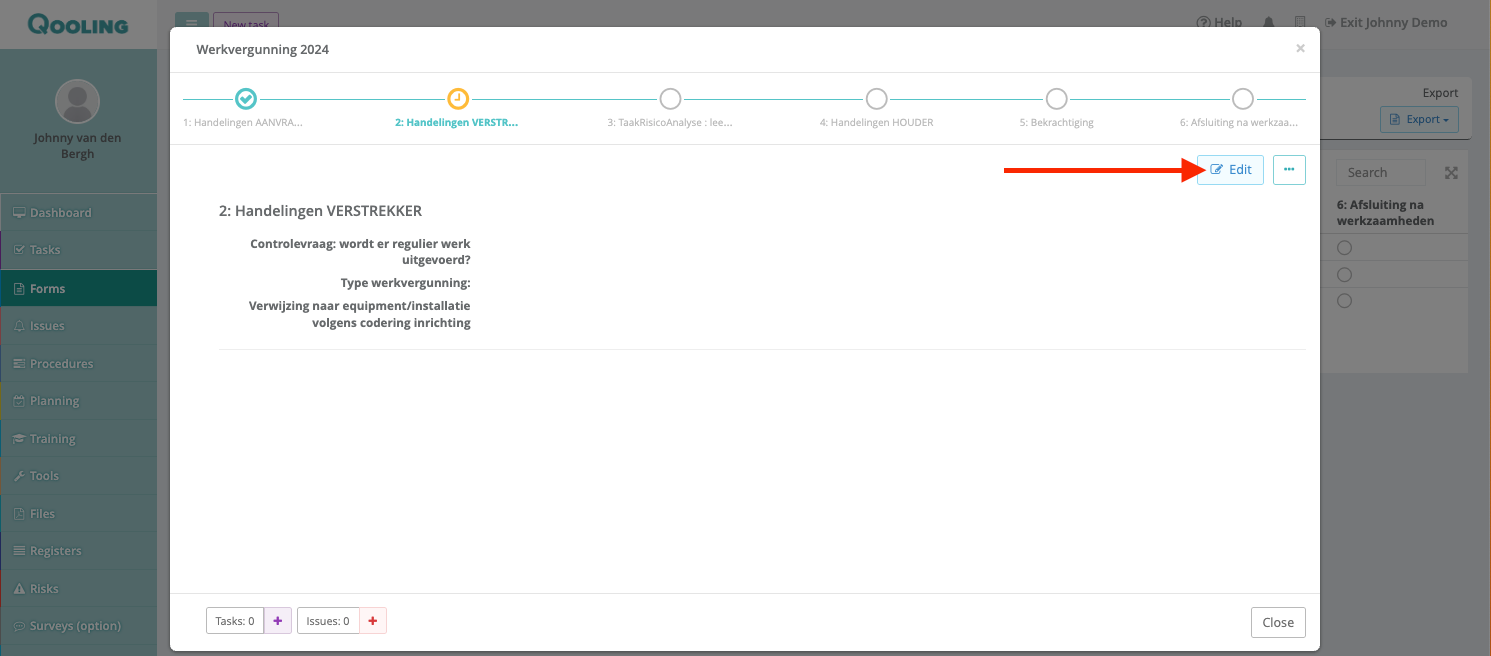Click the step label '1: Handelingen AANVRA...'
Screen dimensions: 1491x656
click(243, 122)
